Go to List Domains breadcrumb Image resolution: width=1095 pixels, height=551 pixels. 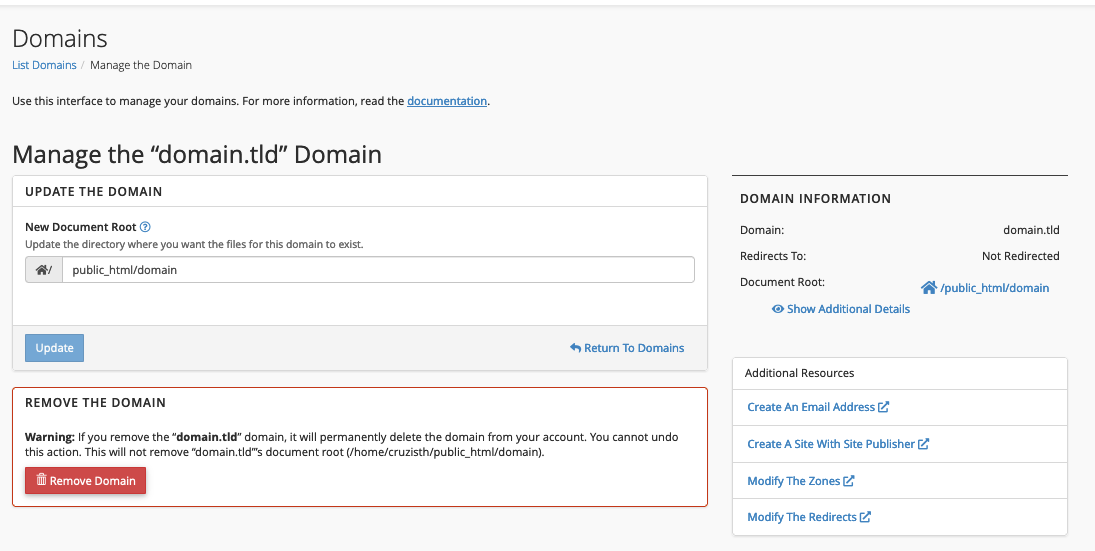(x=44, y=65)
